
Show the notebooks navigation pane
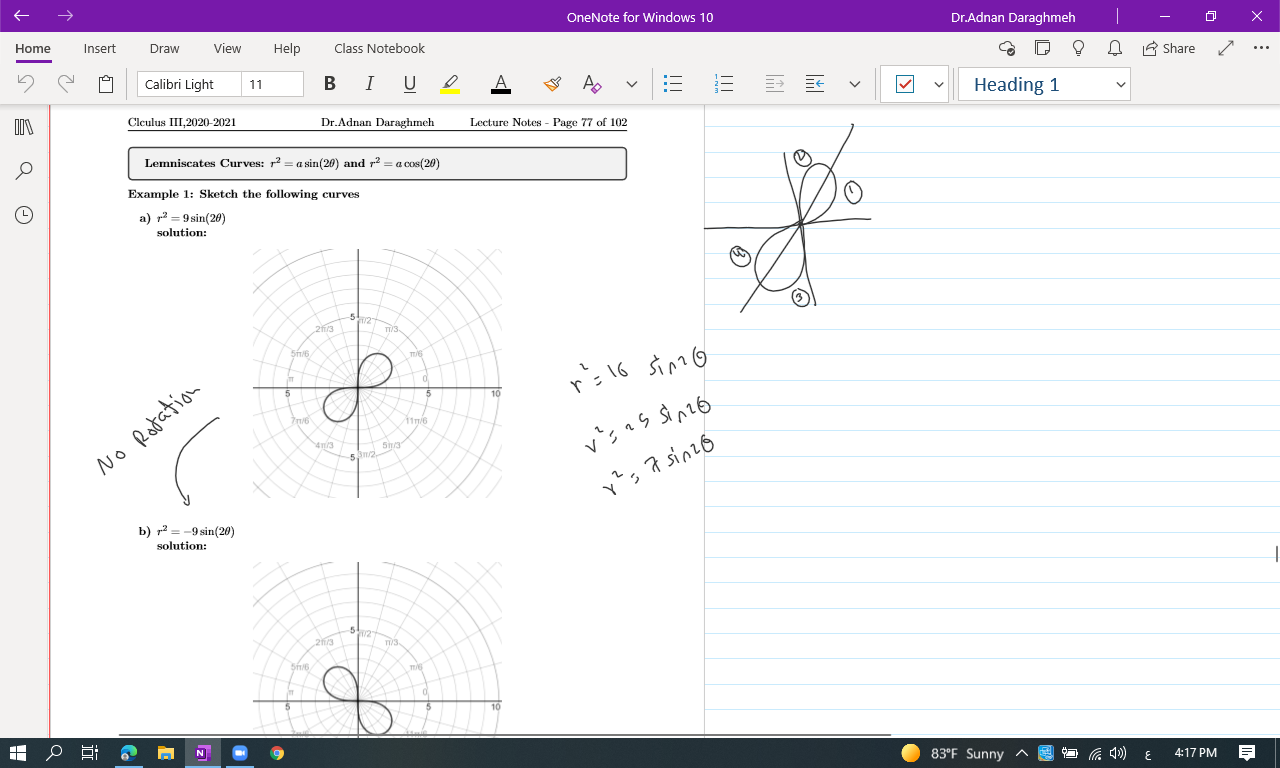[24, 127]
